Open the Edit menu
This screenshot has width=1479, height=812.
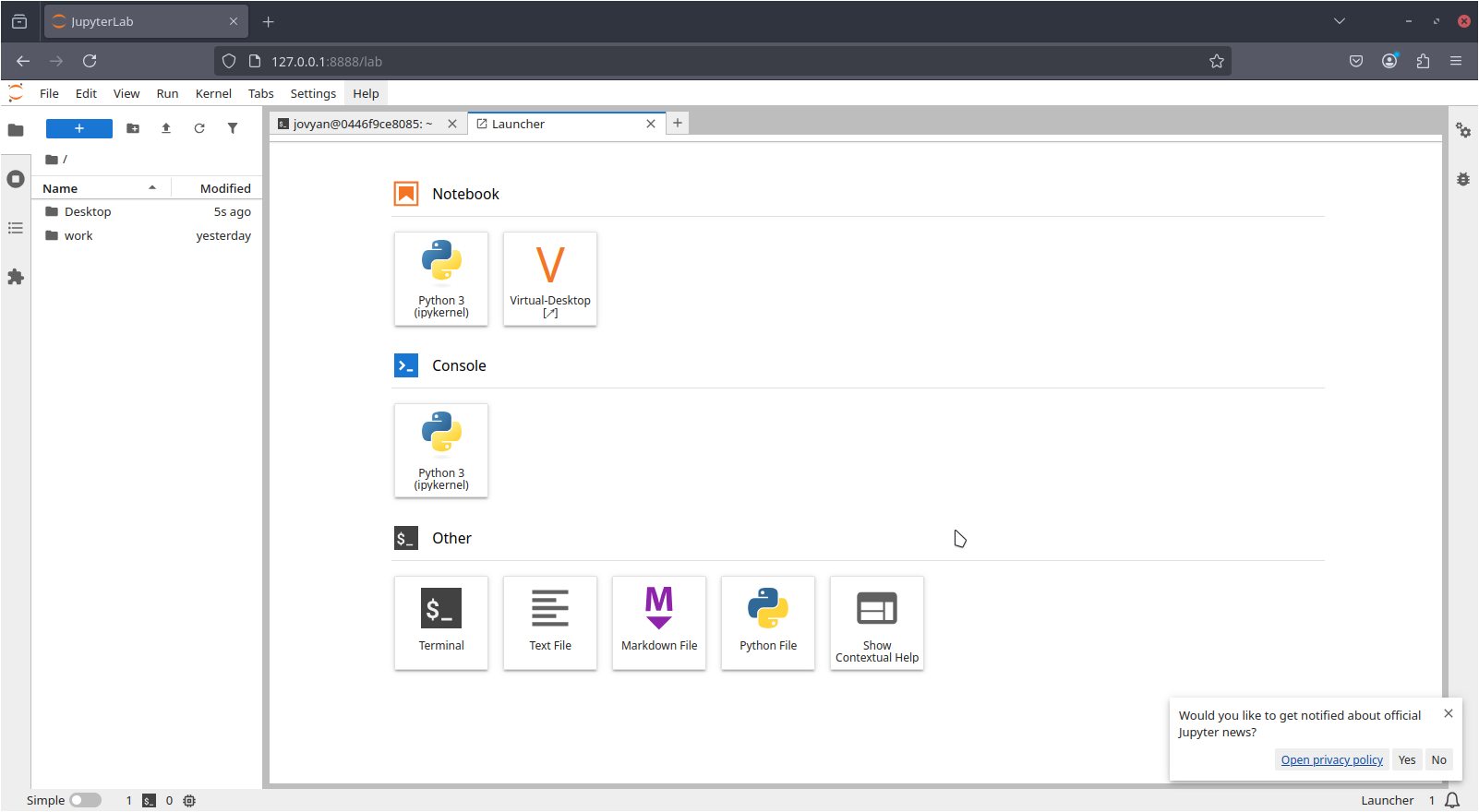86,93
